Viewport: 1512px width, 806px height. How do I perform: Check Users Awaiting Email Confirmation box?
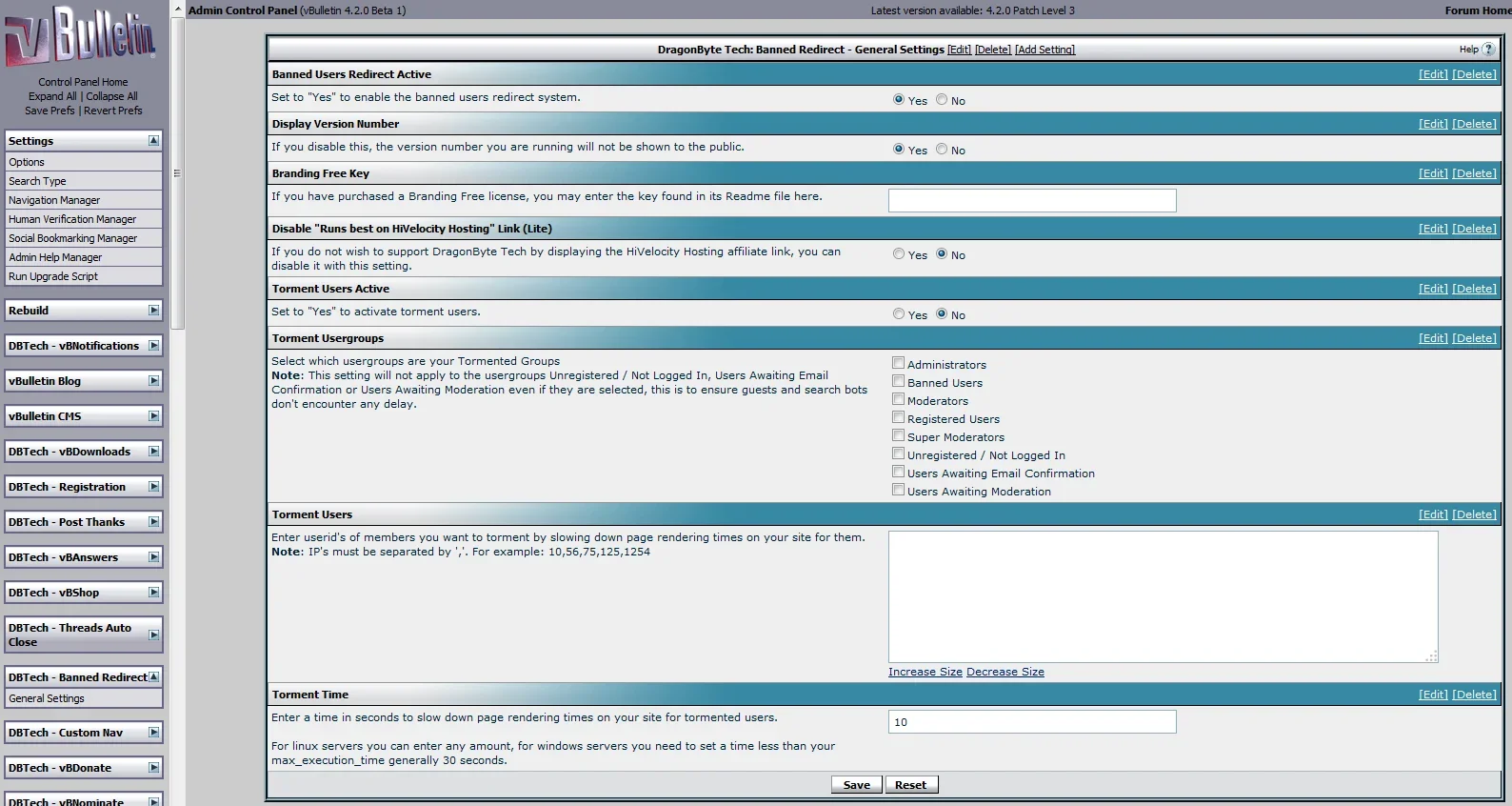(898, 472)
